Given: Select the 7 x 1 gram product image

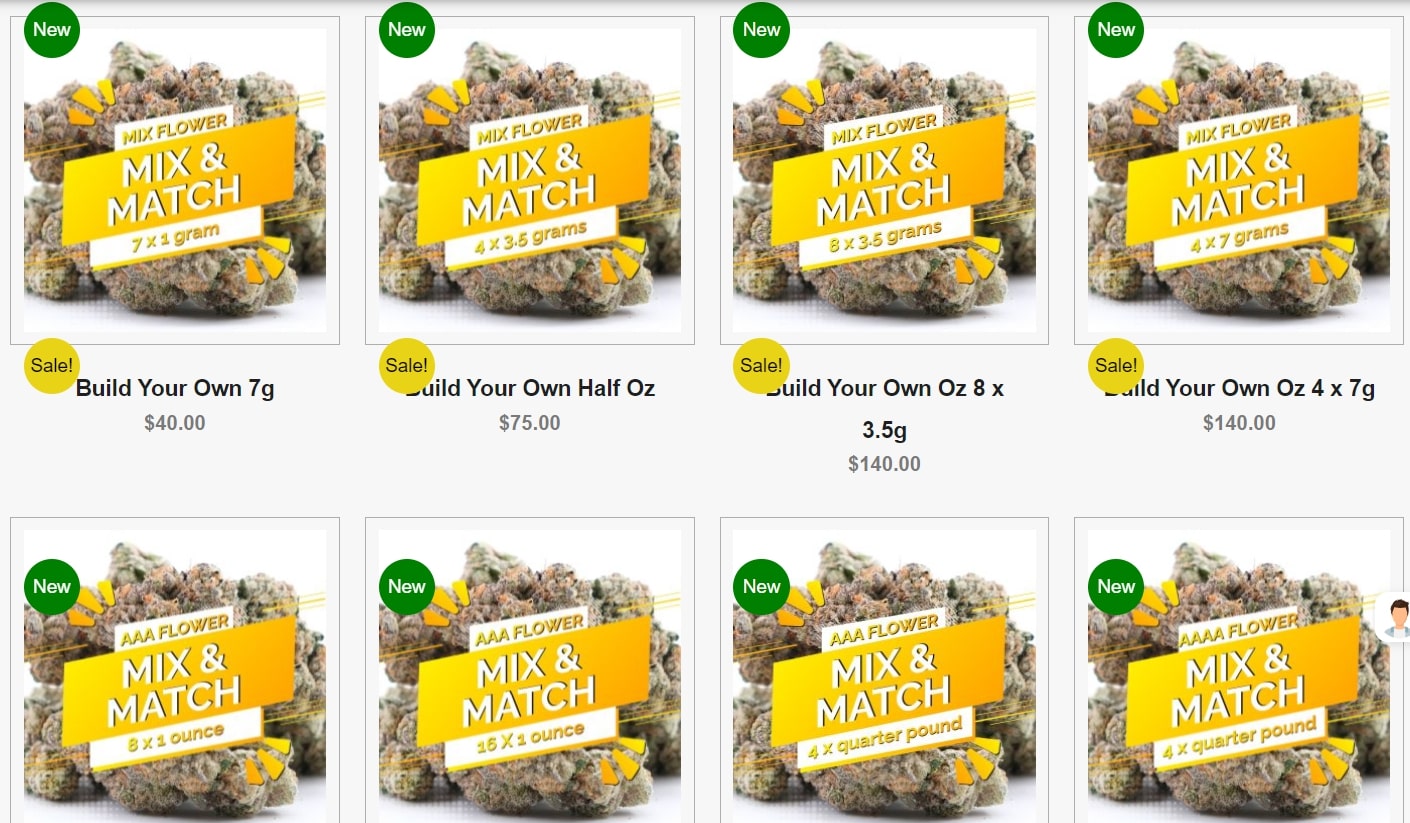Looking at the screenshot, I should (x=175, y=180).
